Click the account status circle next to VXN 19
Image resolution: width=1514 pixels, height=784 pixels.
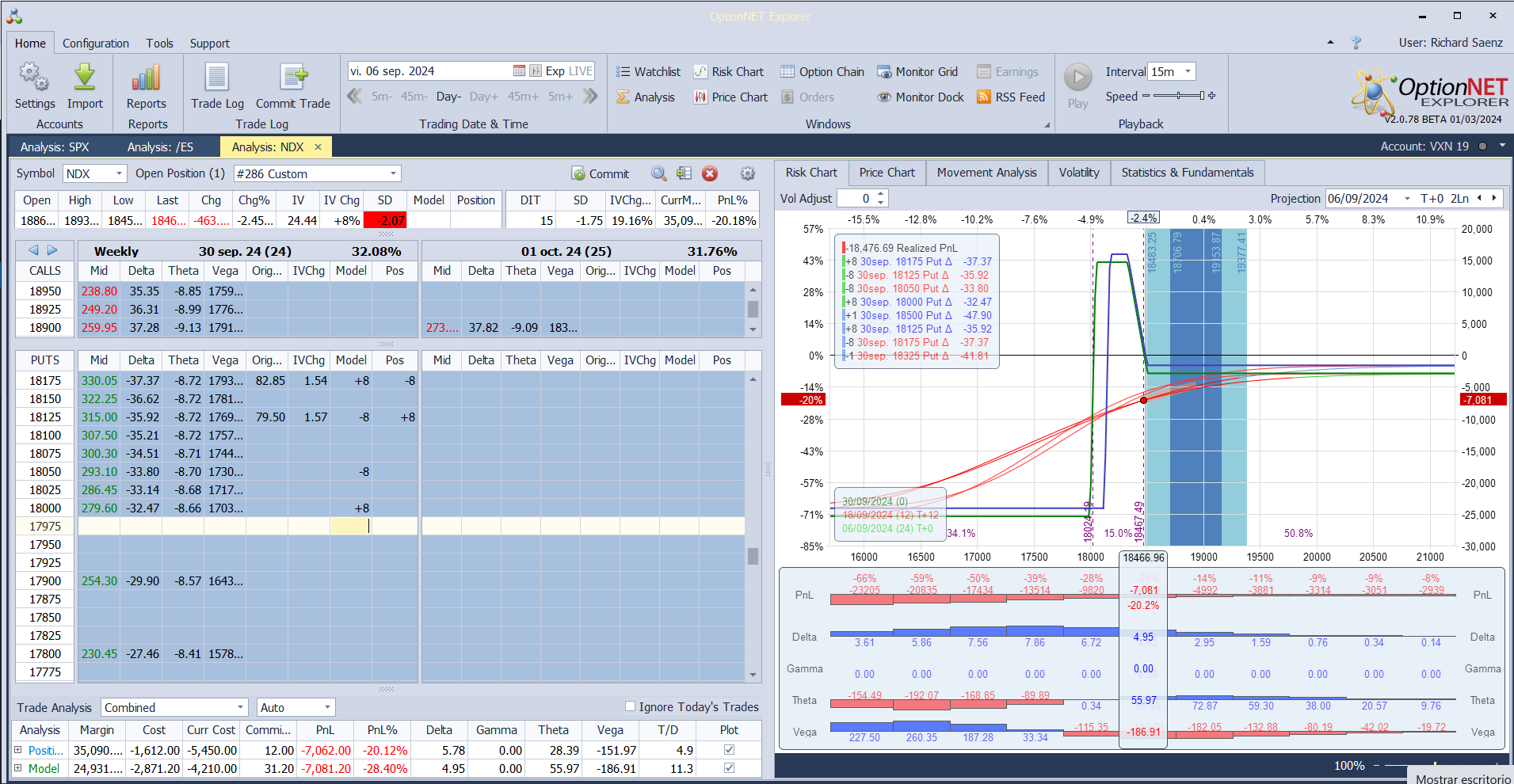pos(1482,147)
